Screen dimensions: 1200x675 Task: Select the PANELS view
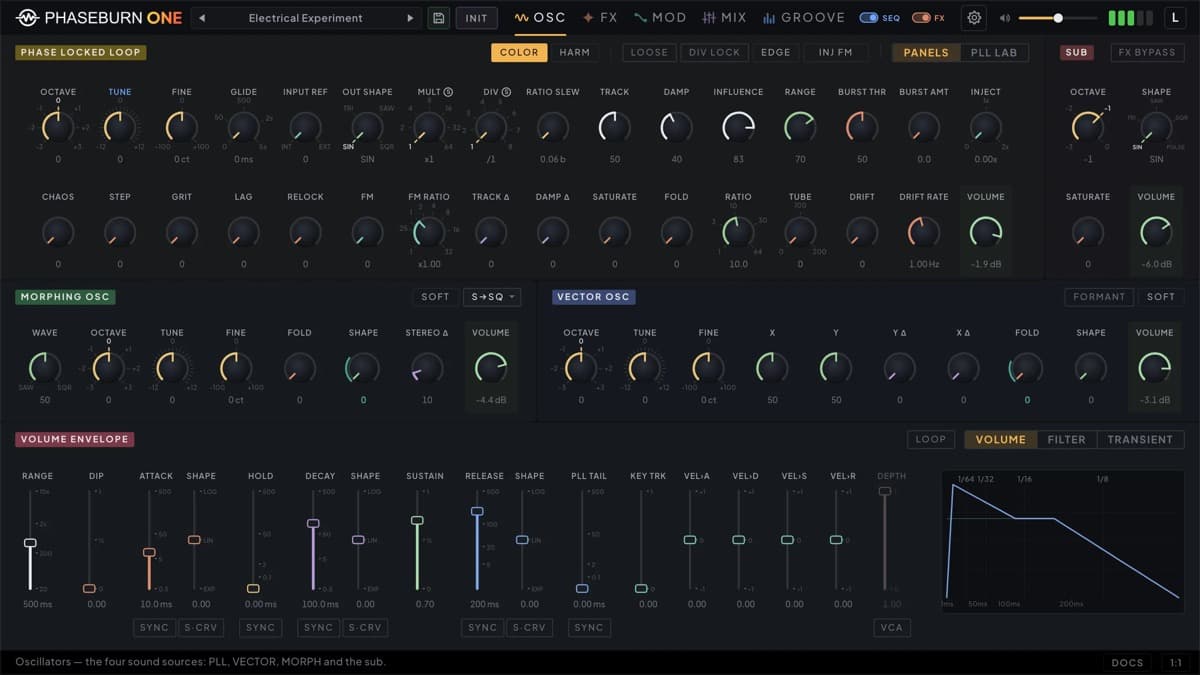pyautogui.click(x=926, y=52)
